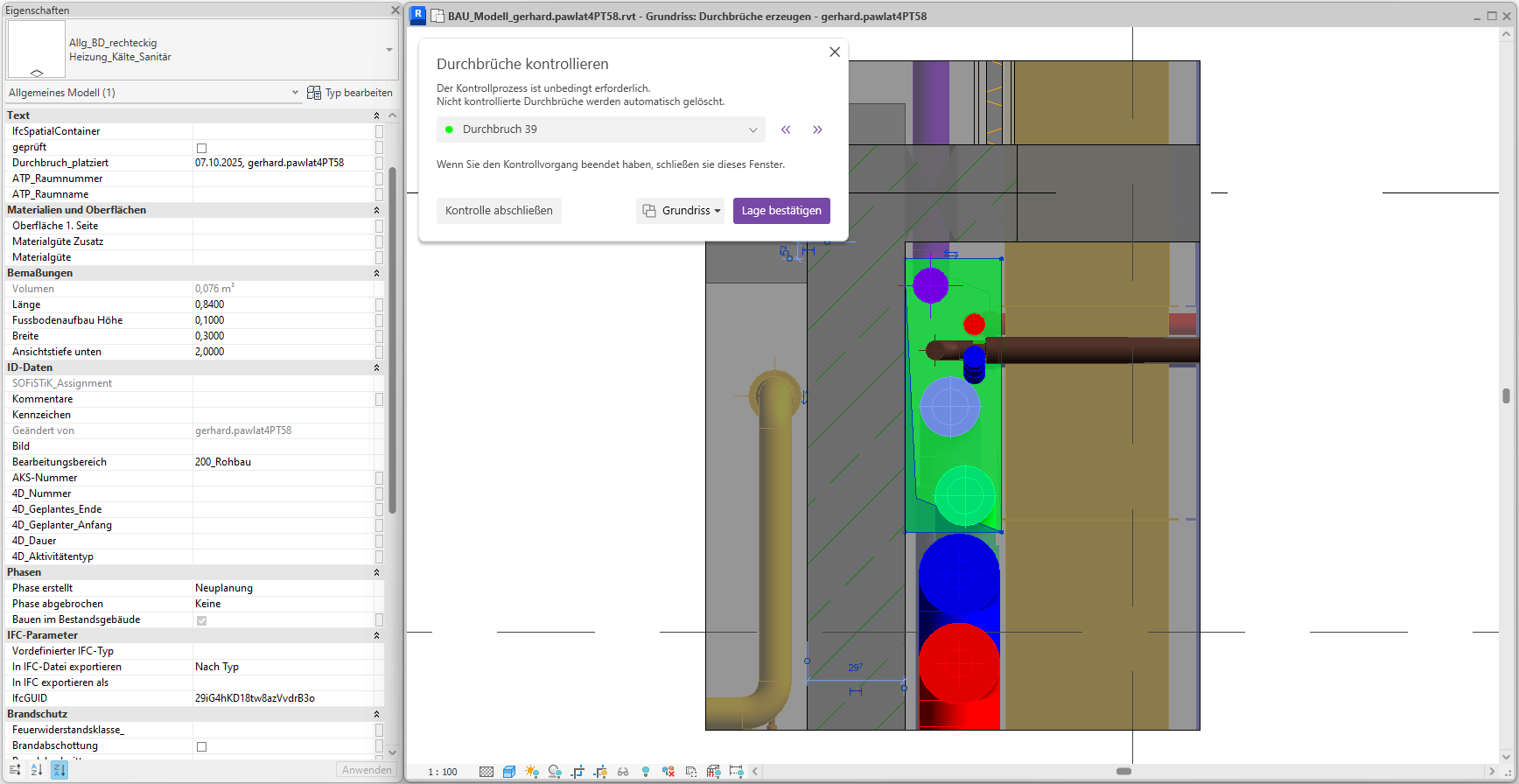This screenshot has height=784, width=1519.
Task: Click Kontrolle abschließen button
Action: point(499,211)
